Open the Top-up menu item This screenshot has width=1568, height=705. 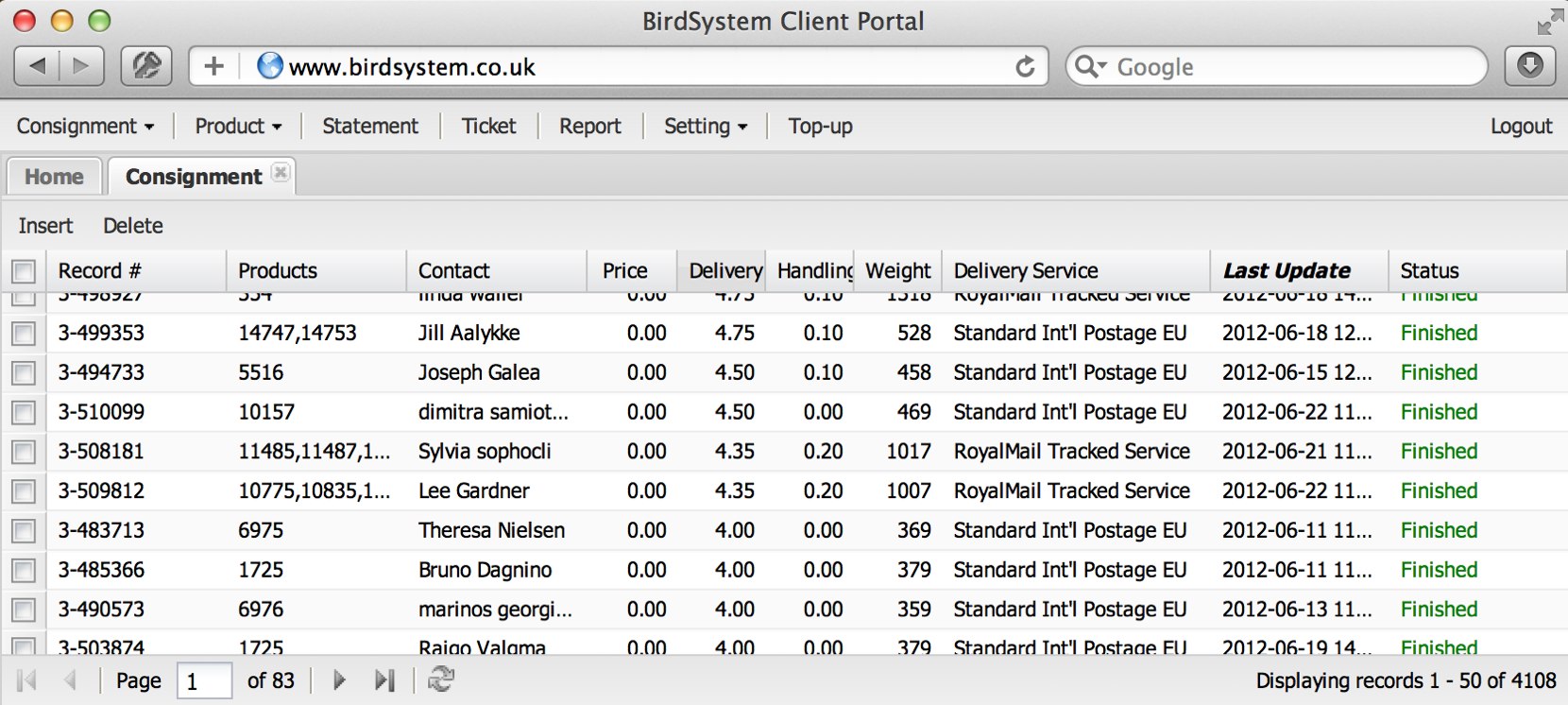tap(821, 126)
